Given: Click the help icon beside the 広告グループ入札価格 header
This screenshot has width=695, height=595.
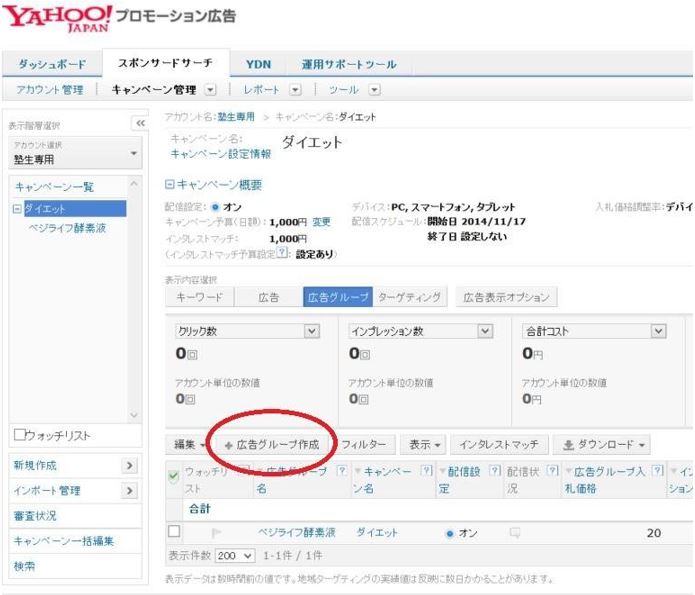Looking at the screenshot, I should point(658,470).
